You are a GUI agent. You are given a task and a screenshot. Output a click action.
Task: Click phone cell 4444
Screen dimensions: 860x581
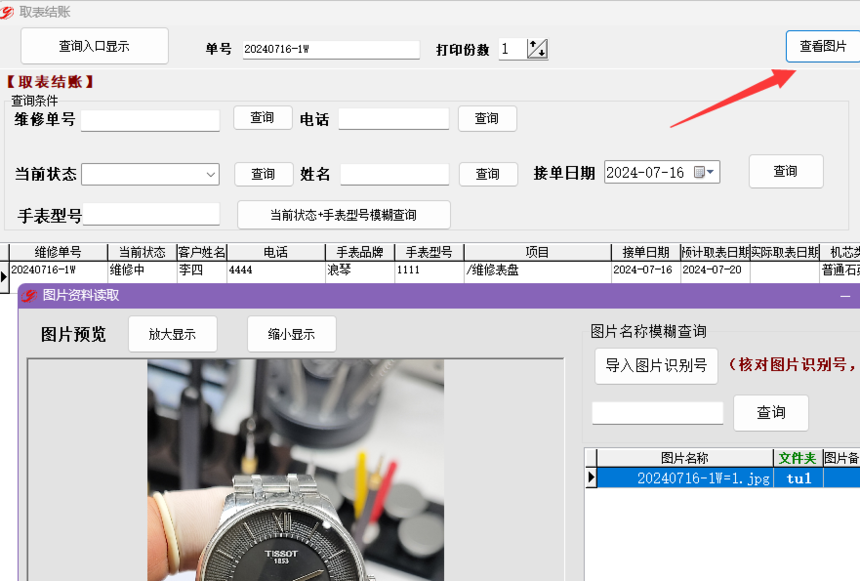[x=276, y=270]
